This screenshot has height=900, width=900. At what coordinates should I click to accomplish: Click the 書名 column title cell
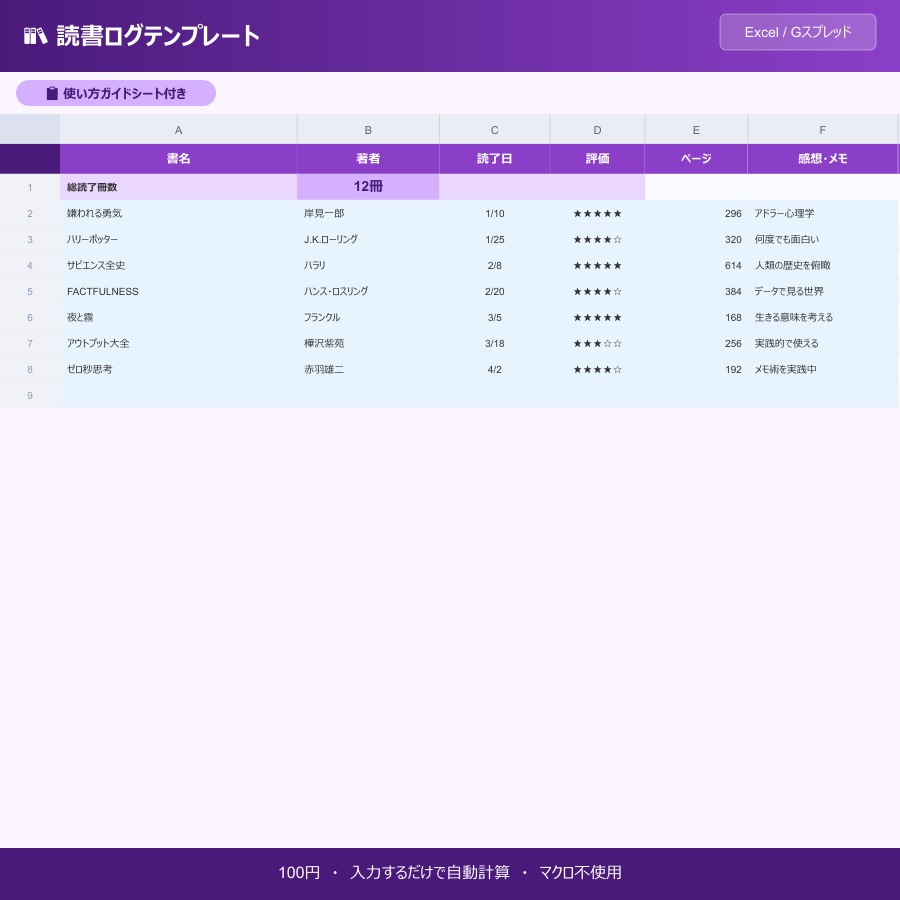(x=178, y=158)
